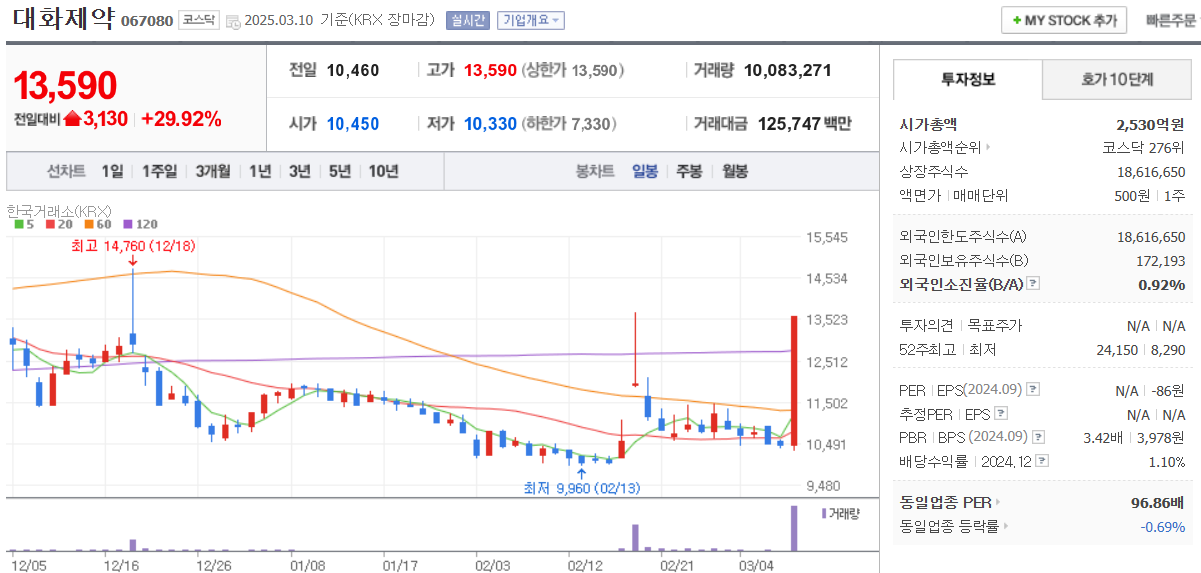Click the 한국거래소(KRX) chart label
Screen dimensions: 1201x573
(x=58, y=211)
